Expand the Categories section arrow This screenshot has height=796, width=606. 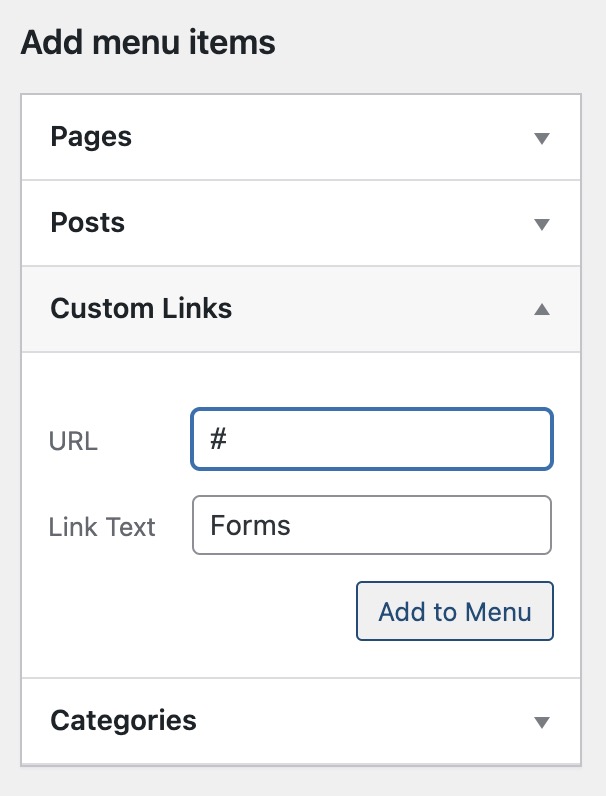(542, 721)
